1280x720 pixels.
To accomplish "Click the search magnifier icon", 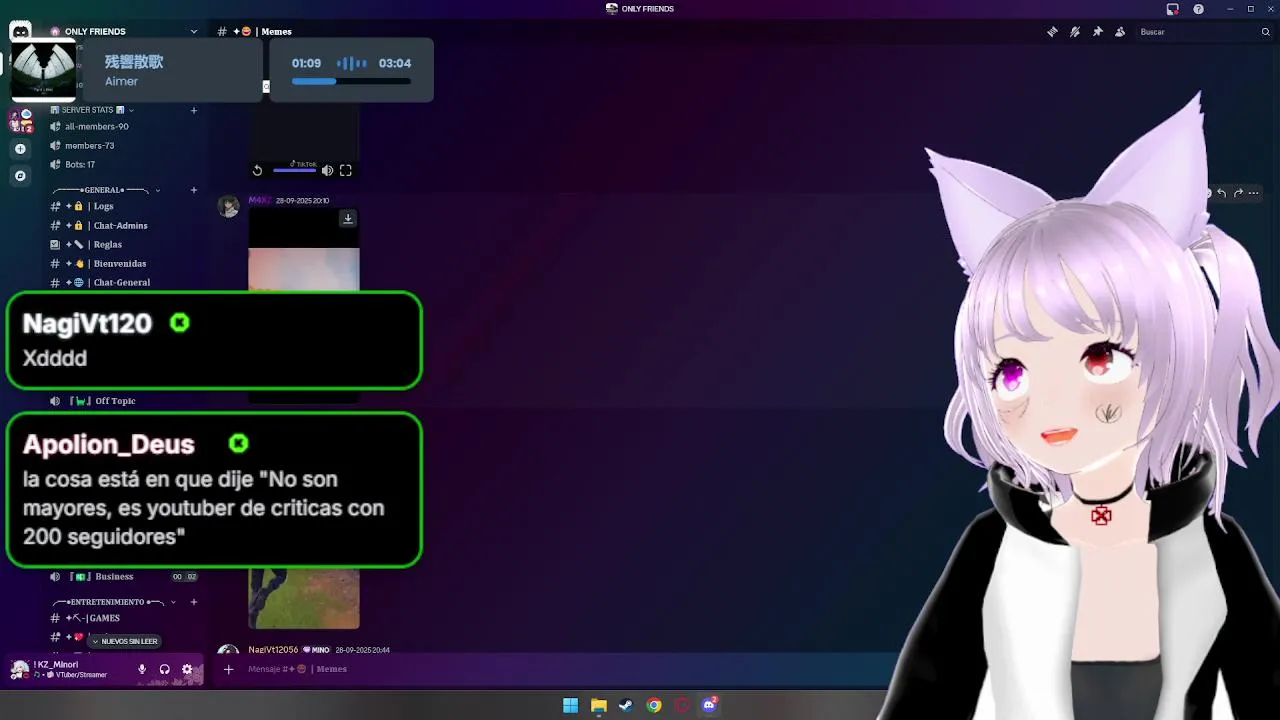I will [x=1265, y=32].
